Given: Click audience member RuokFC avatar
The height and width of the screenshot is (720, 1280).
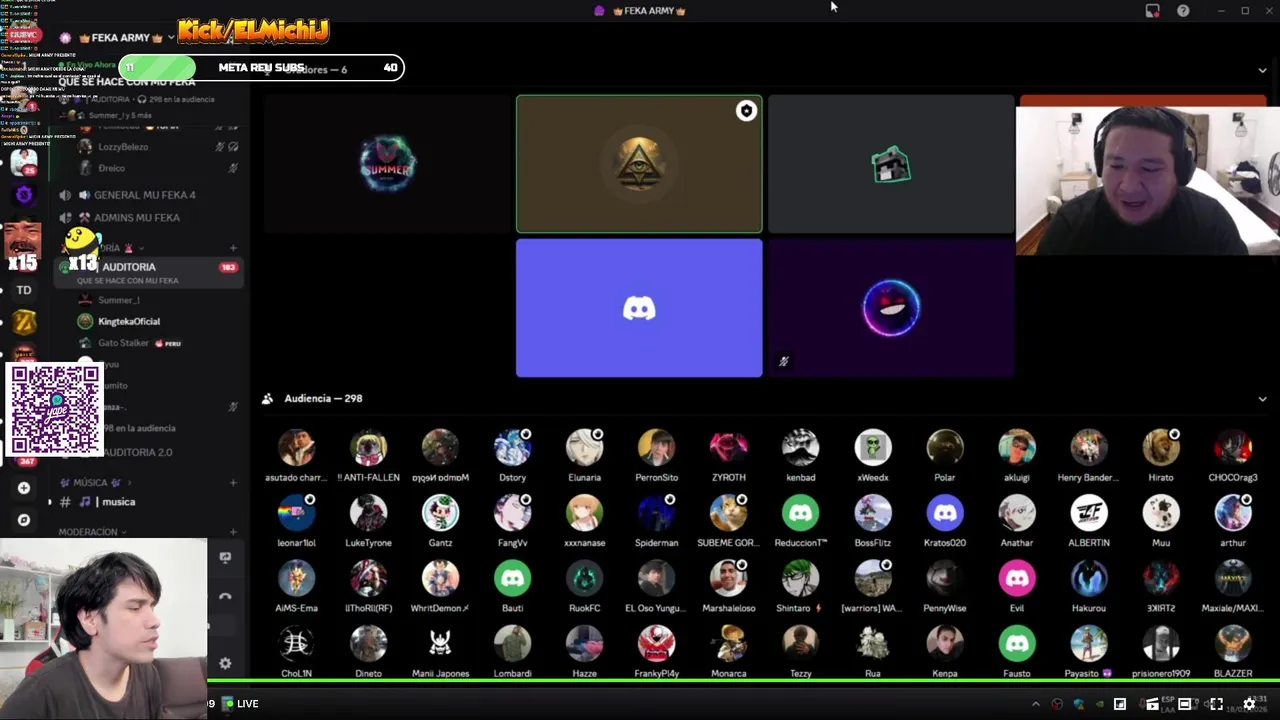Looking at the screenshot, I should [584, 578].
